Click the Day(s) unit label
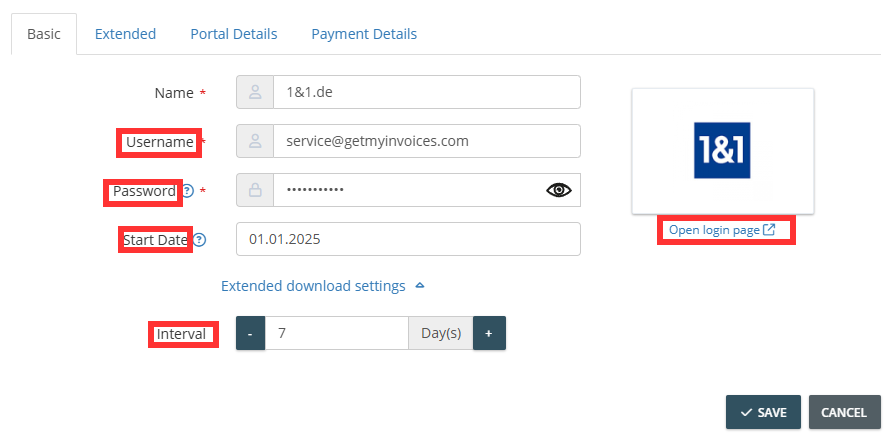Screen dimensions: 895x448 click(441, 333)
